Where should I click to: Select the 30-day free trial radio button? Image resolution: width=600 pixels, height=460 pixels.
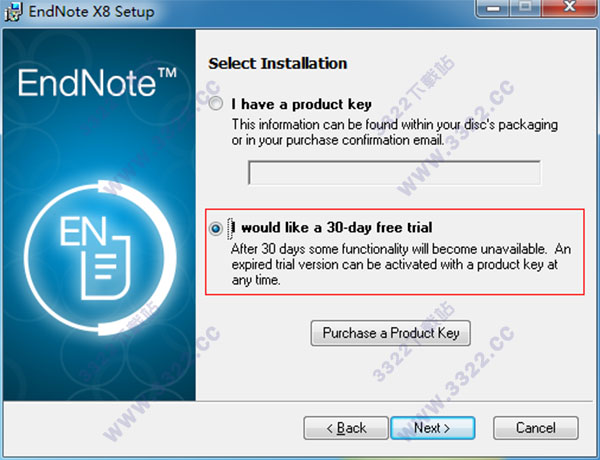(x=216, y=228)
